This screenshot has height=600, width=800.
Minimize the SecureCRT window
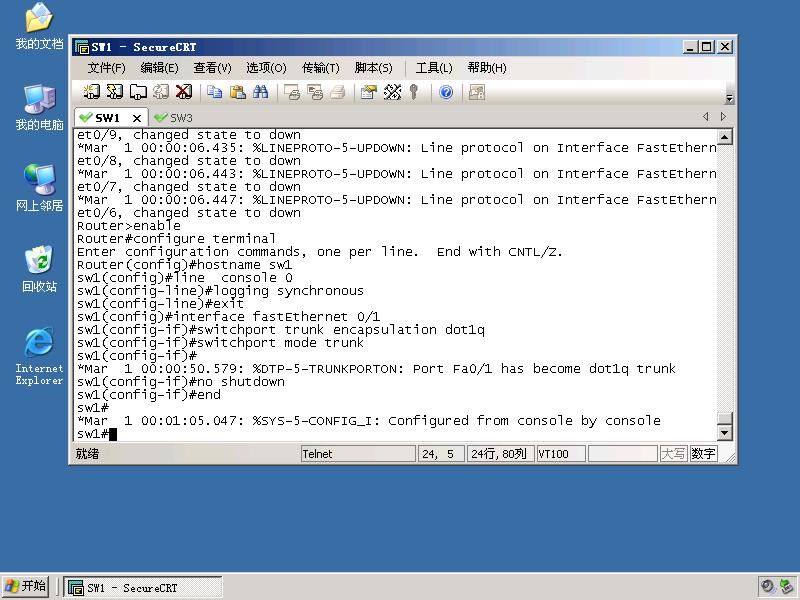[x=690, y=47]
